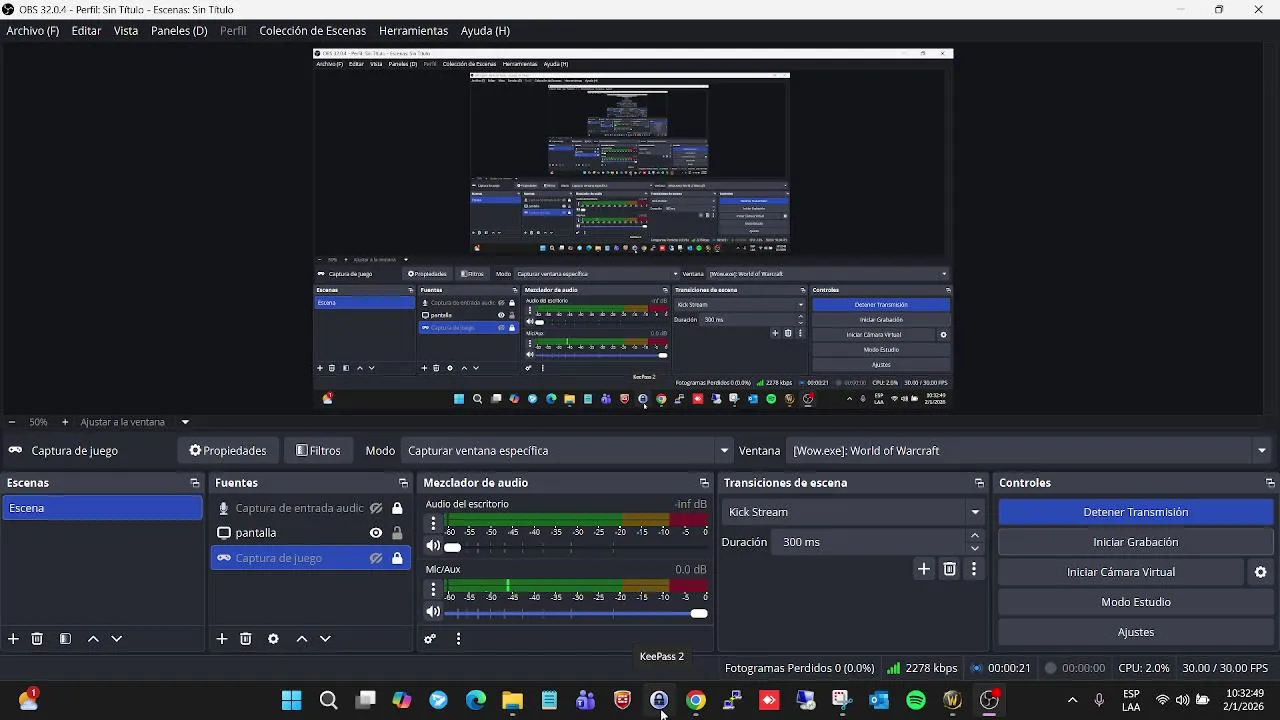The height and width of the screenshot is (720, 1280).
Task: Show the Captura de juego source
Action: pos(376,558)
